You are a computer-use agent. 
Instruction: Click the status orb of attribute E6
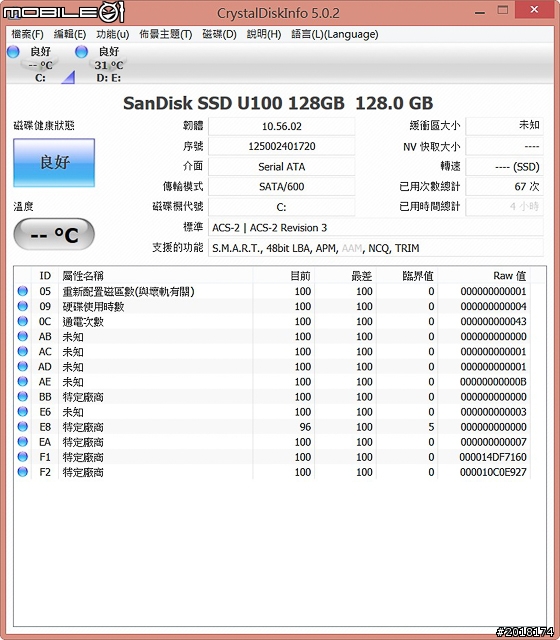point(23,412)
